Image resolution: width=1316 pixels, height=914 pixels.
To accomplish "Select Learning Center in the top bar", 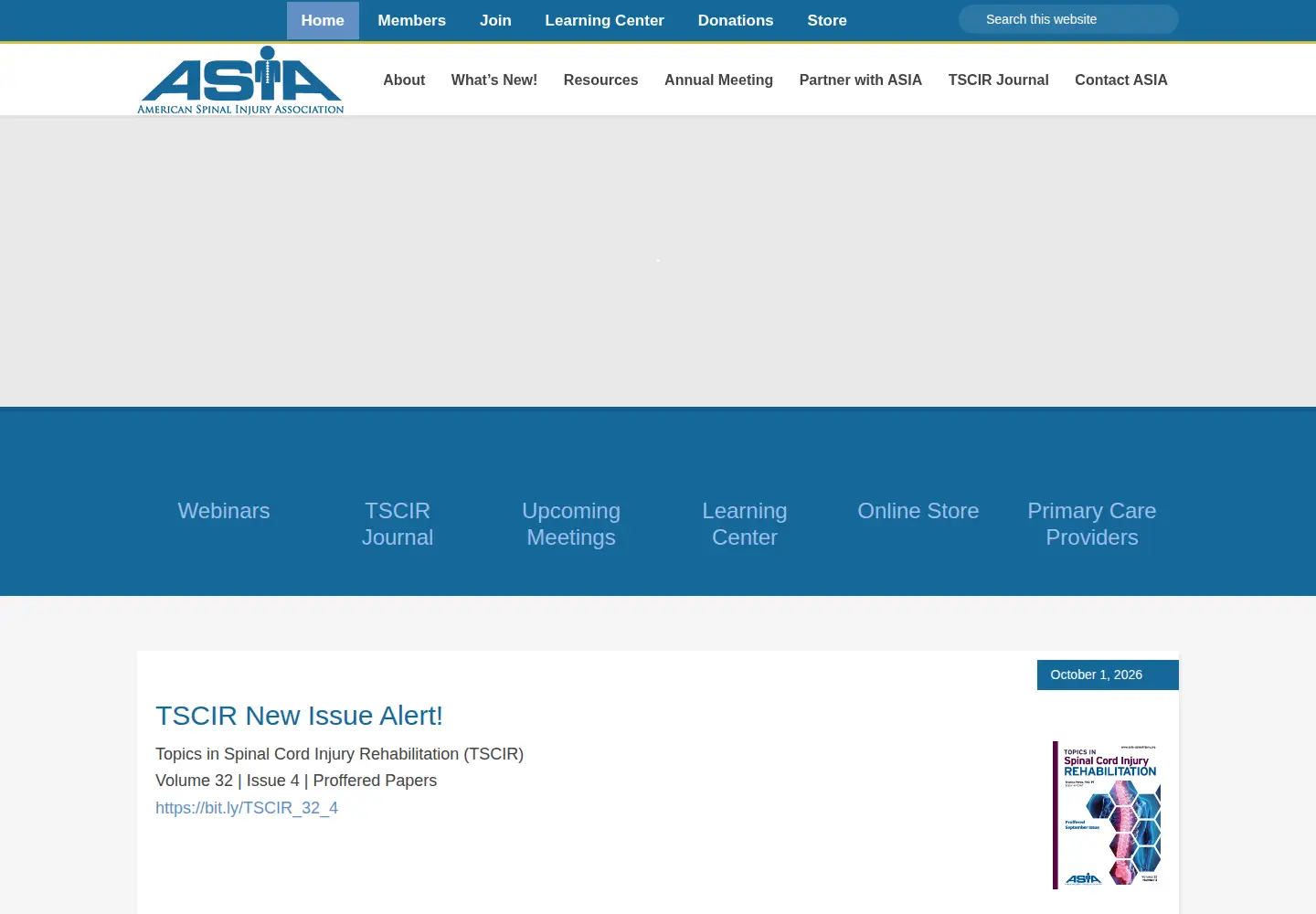I will tap(604, 20).
